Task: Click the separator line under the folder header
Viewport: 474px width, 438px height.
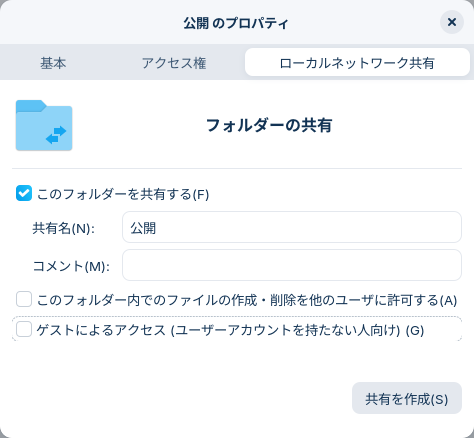Action: [x=237, y=168]
